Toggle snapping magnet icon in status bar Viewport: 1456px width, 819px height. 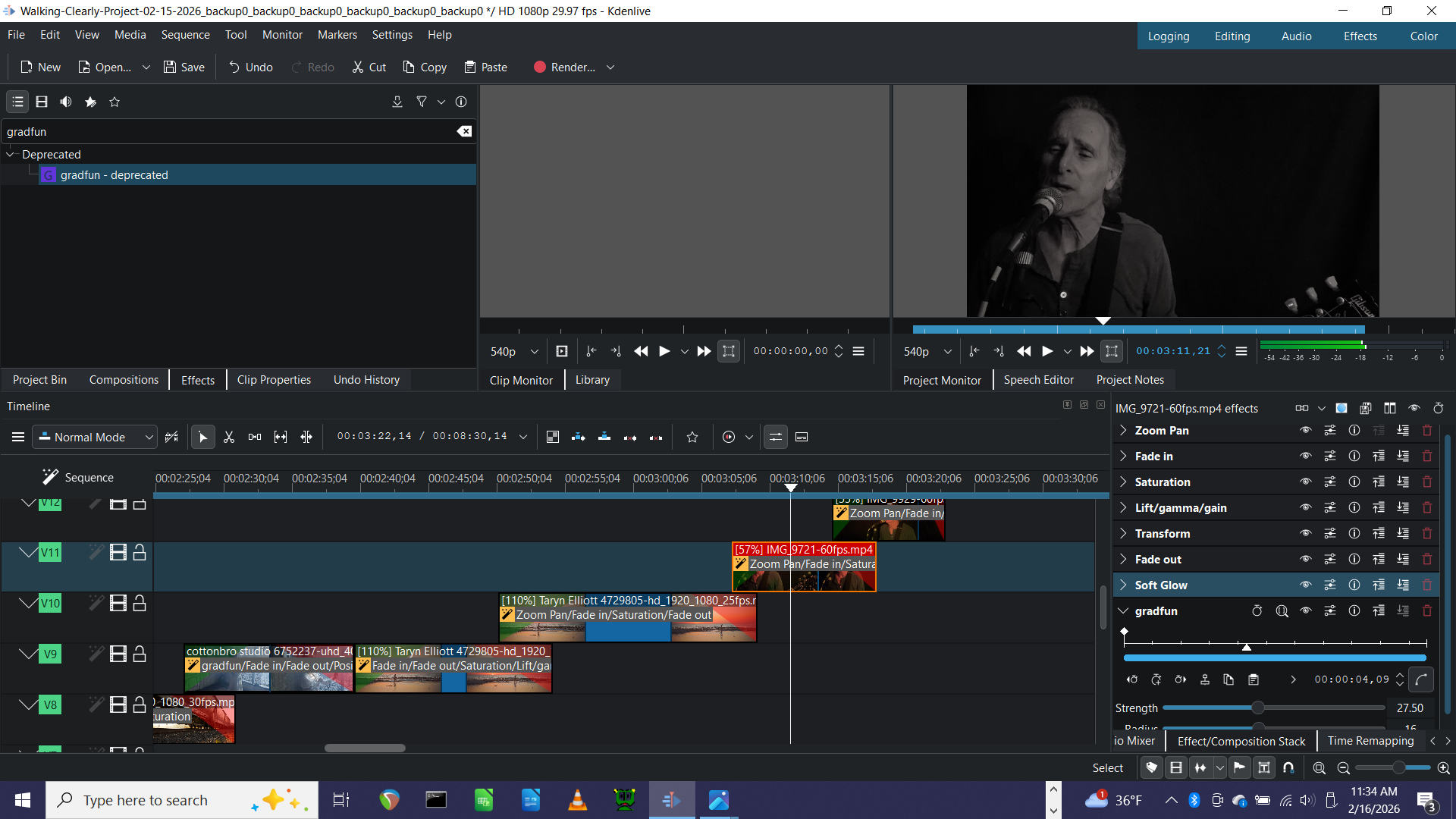coord(1288,768)
